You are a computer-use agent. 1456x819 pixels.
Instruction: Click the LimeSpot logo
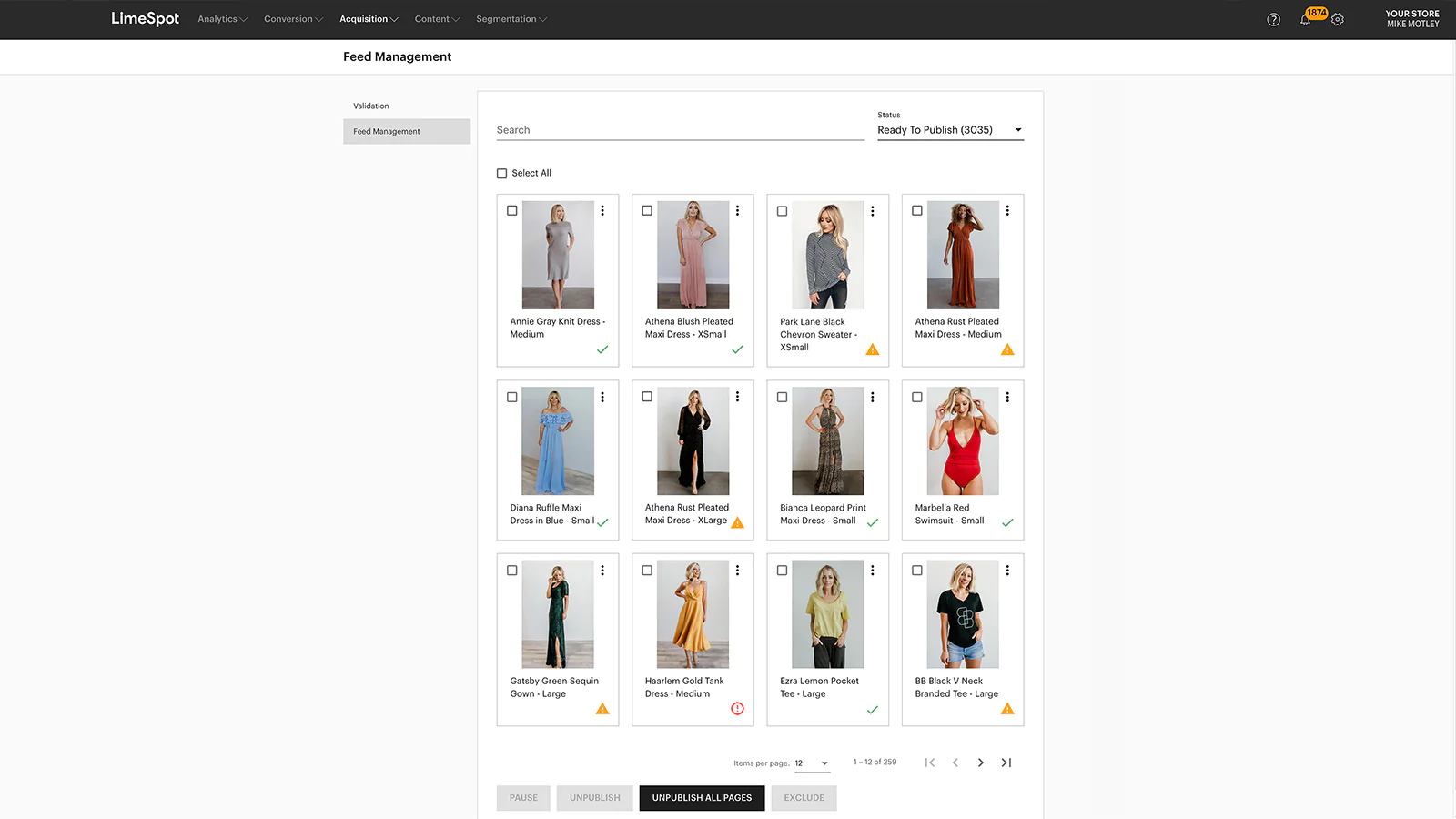[145, 18]
